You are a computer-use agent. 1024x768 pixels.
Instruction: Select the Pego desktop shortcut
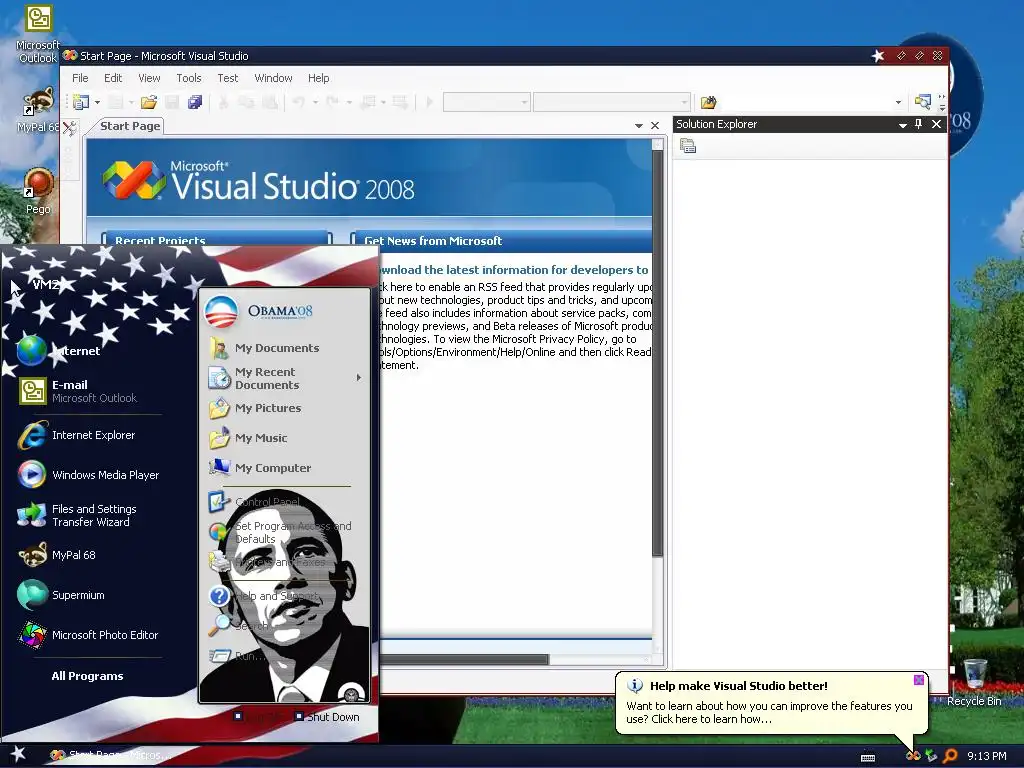pos(39,191)
